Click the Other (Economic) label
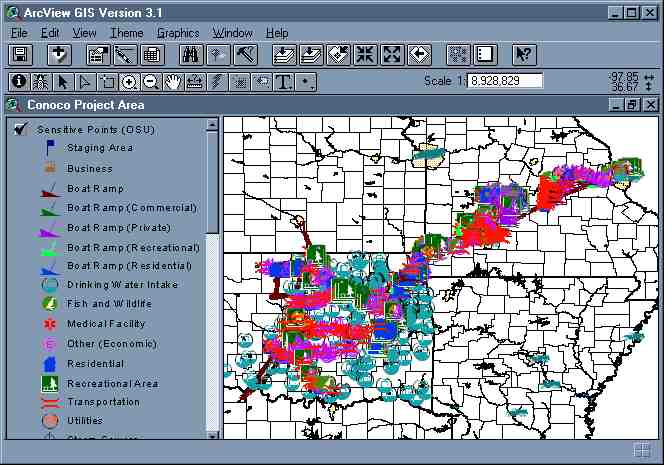 click(x=112, y=343)
